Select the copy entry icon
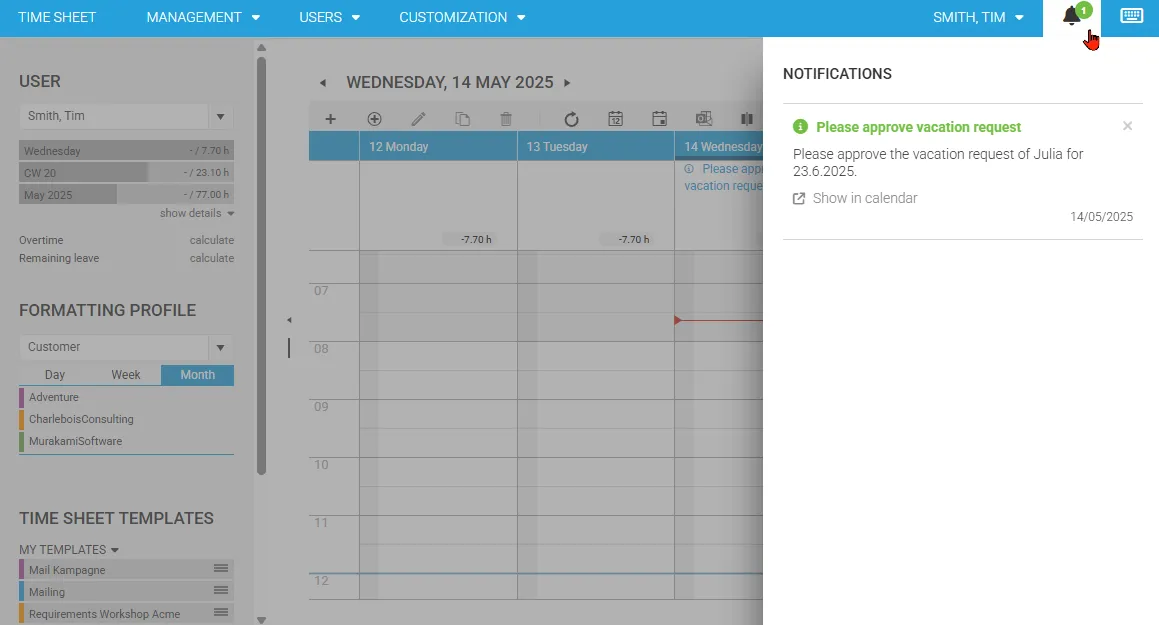Image resolution: width=1159 pixels, height=625 pixels. tap(462, 118)
